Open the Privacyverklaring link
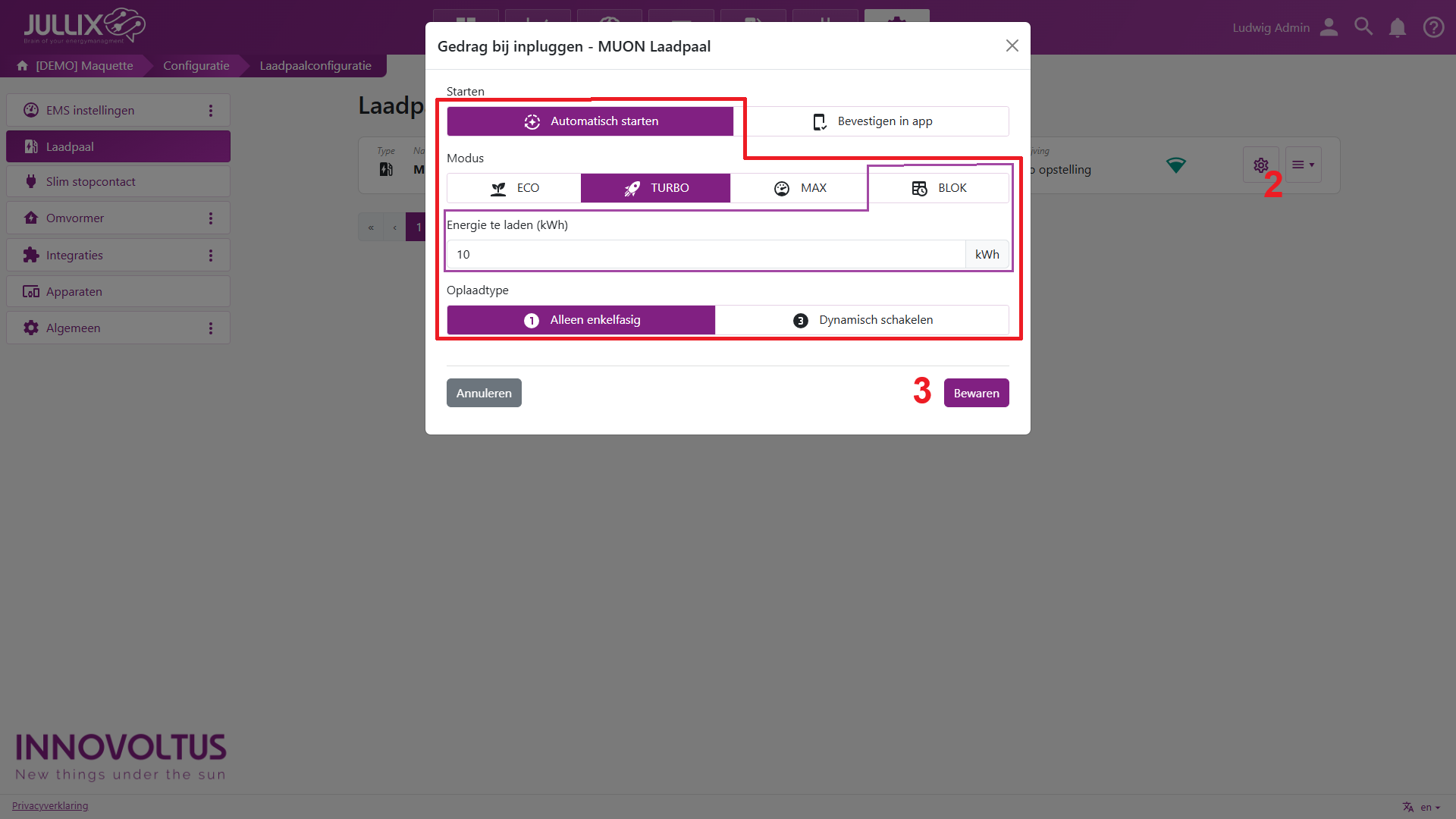 tap(50, 805)
